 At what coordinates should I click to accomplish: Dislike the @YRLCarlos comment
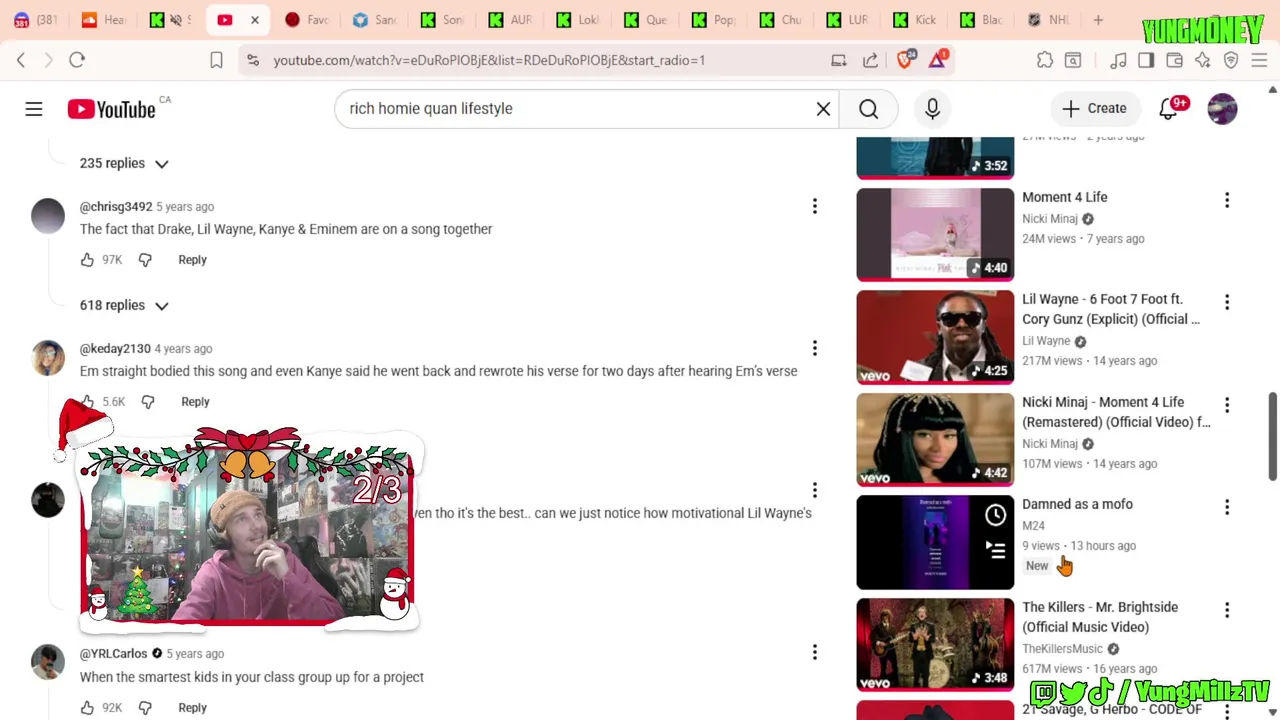(x=145, y=708)
